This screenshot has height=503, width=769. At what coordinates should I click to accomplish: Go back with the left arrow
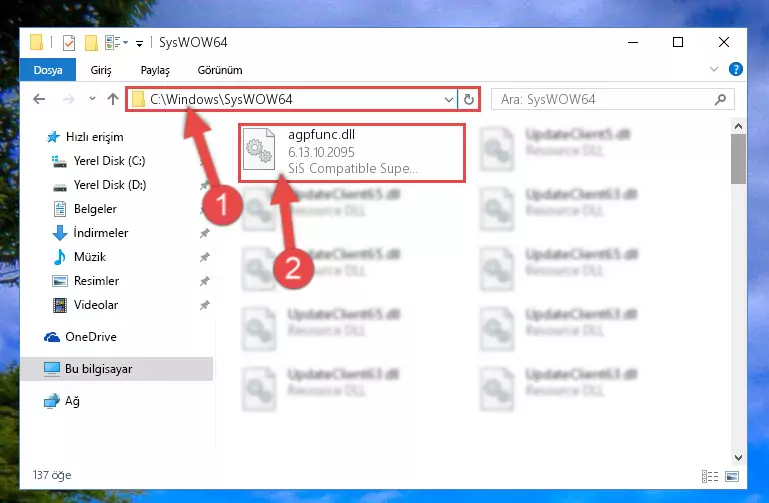point(39,99)
